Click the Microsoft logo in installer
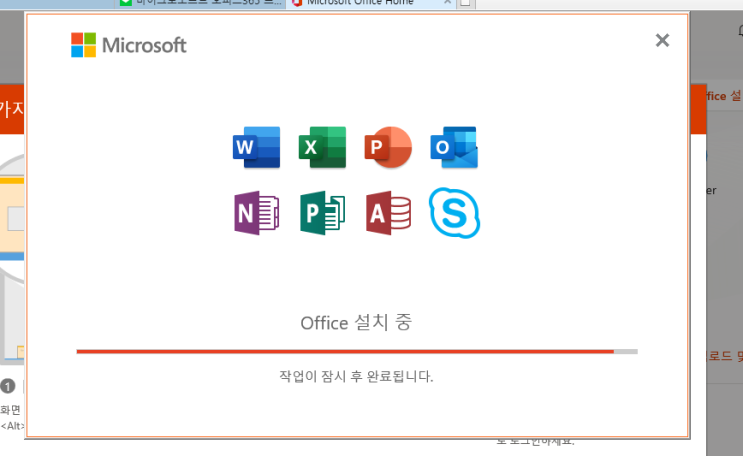The height and width of the screenshot is (456, 743). coord(128,45)
